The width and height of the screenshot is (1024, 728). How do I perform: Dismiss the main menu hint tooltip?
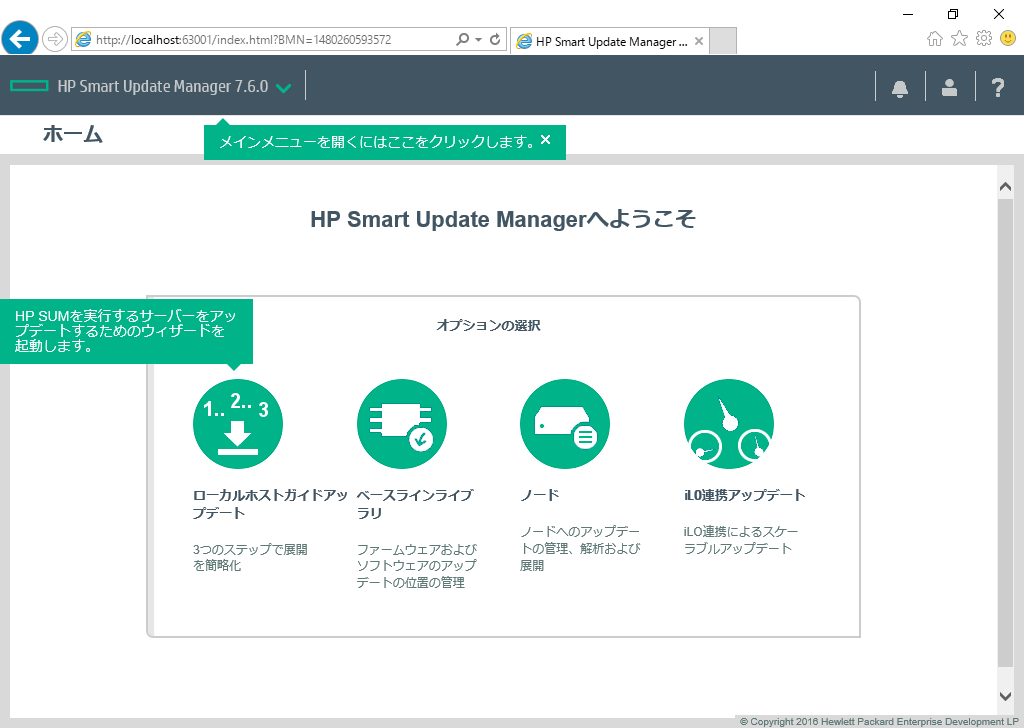546,140
